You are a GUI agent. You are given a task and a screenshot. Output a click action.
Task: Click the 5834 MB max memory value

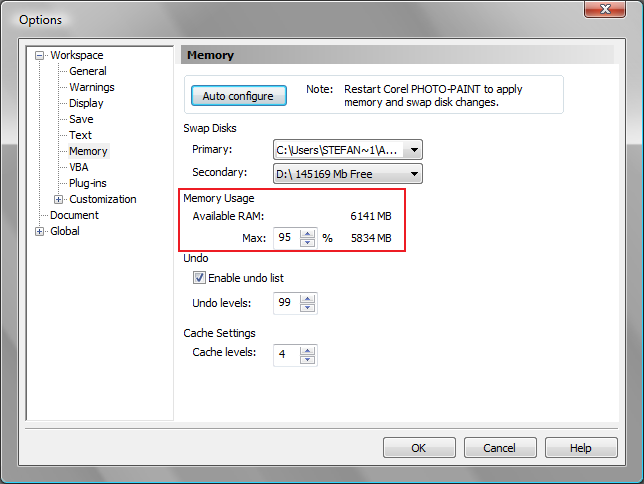pyautogui.click(x=371, y=238)
